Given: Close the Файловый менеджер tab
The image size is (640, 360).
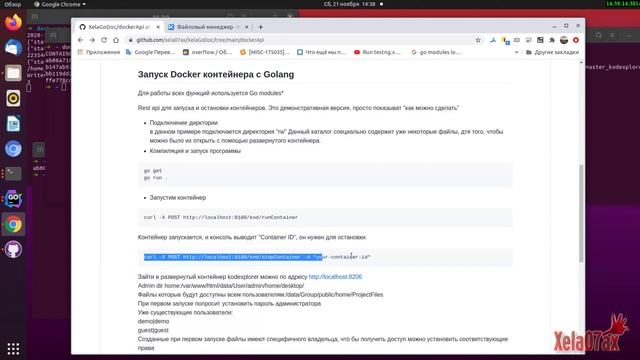Looking at the screenshot, I should pos(247,27).
